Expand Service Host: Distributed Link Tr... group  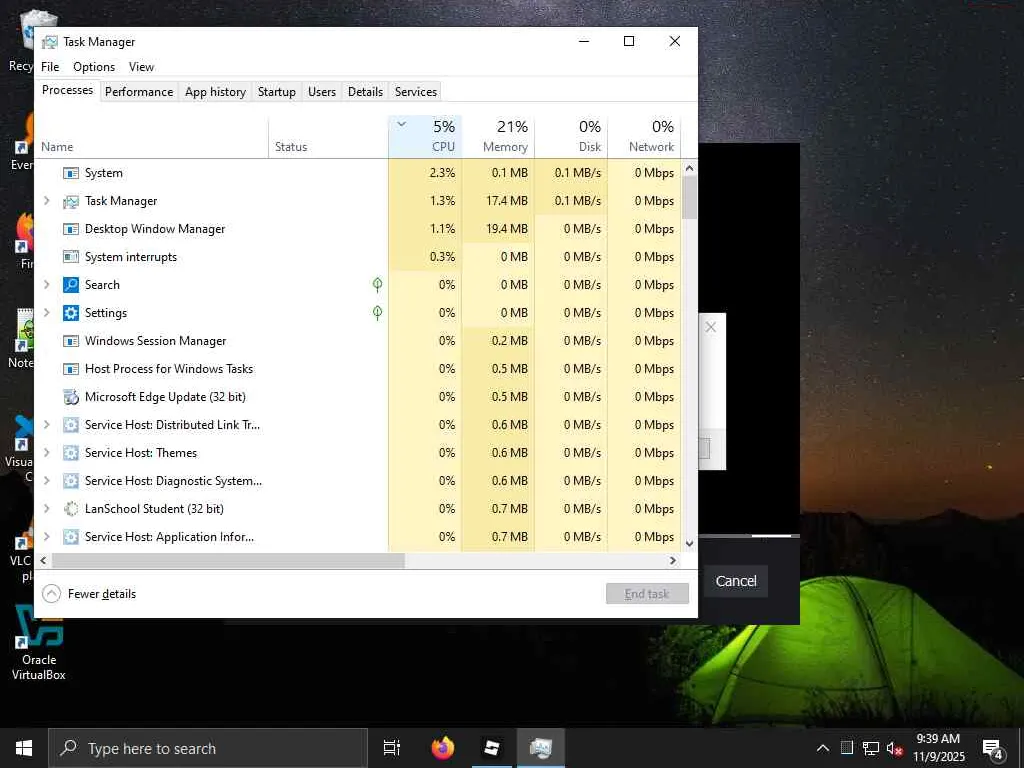[46, 424]
